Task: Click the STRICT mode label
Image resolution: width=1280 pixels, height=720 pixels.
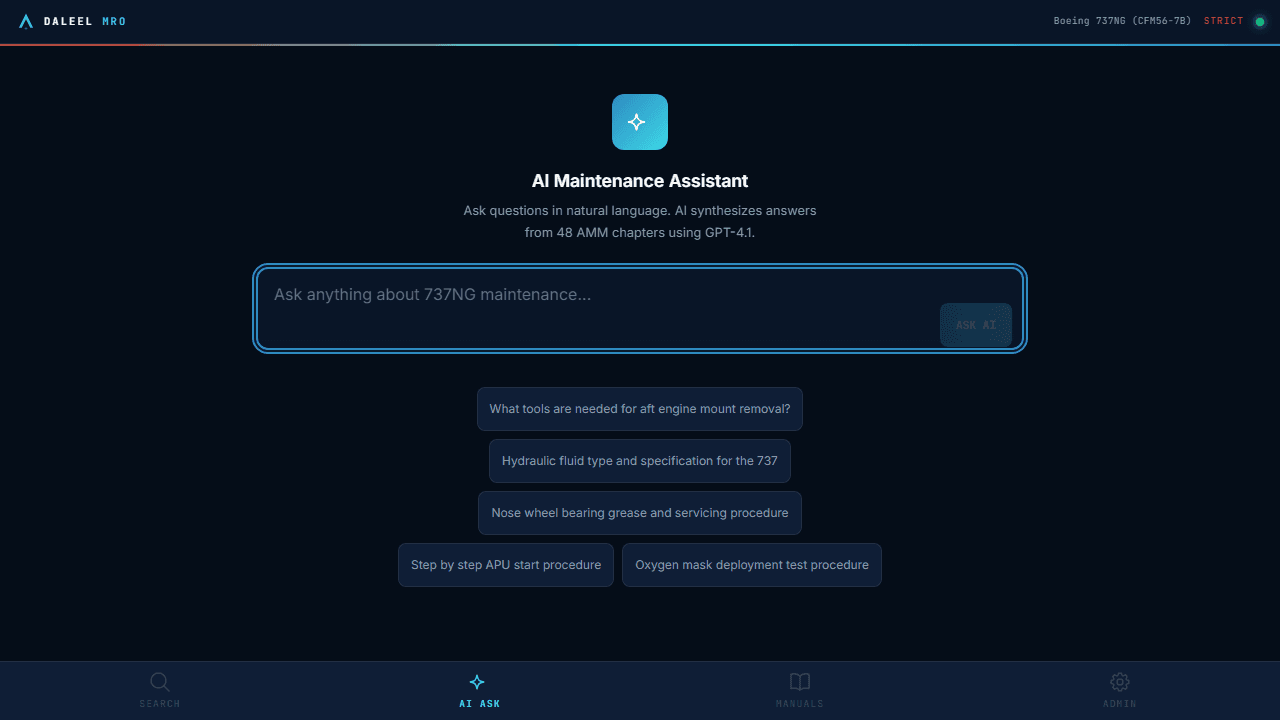Action: click(x=1224, y=21)
